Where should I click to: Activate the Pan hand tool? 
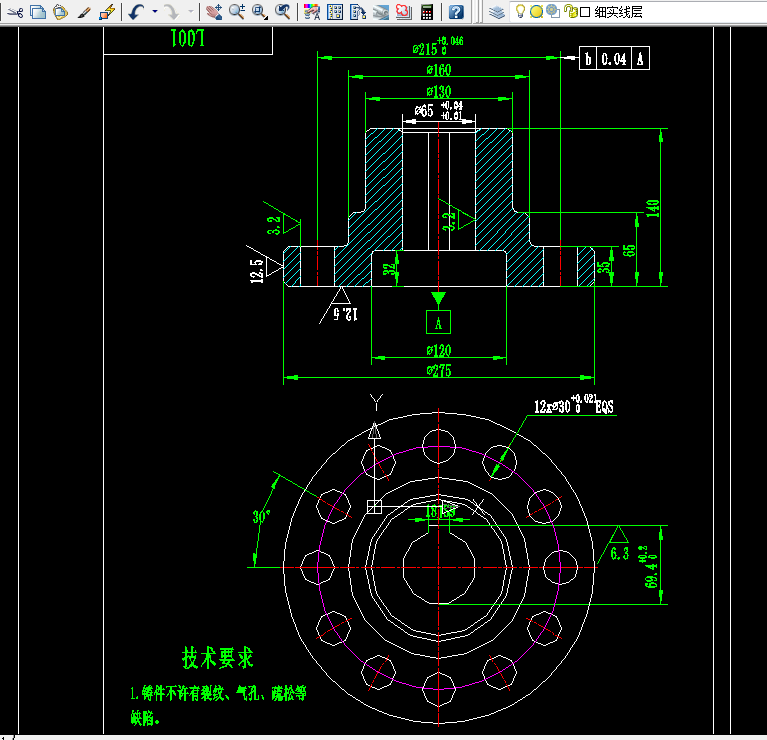[x=214, y=12]
